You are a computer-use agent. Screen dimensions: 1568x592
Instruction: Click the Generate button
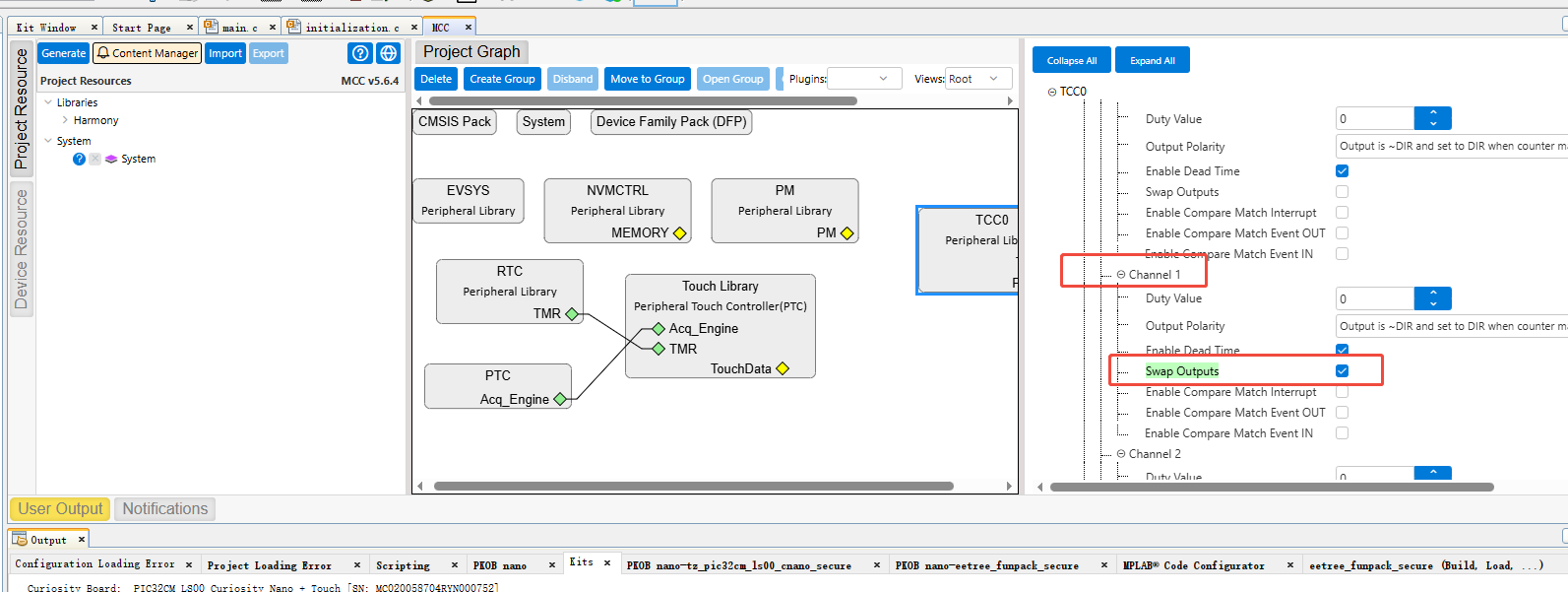point(64,53)
